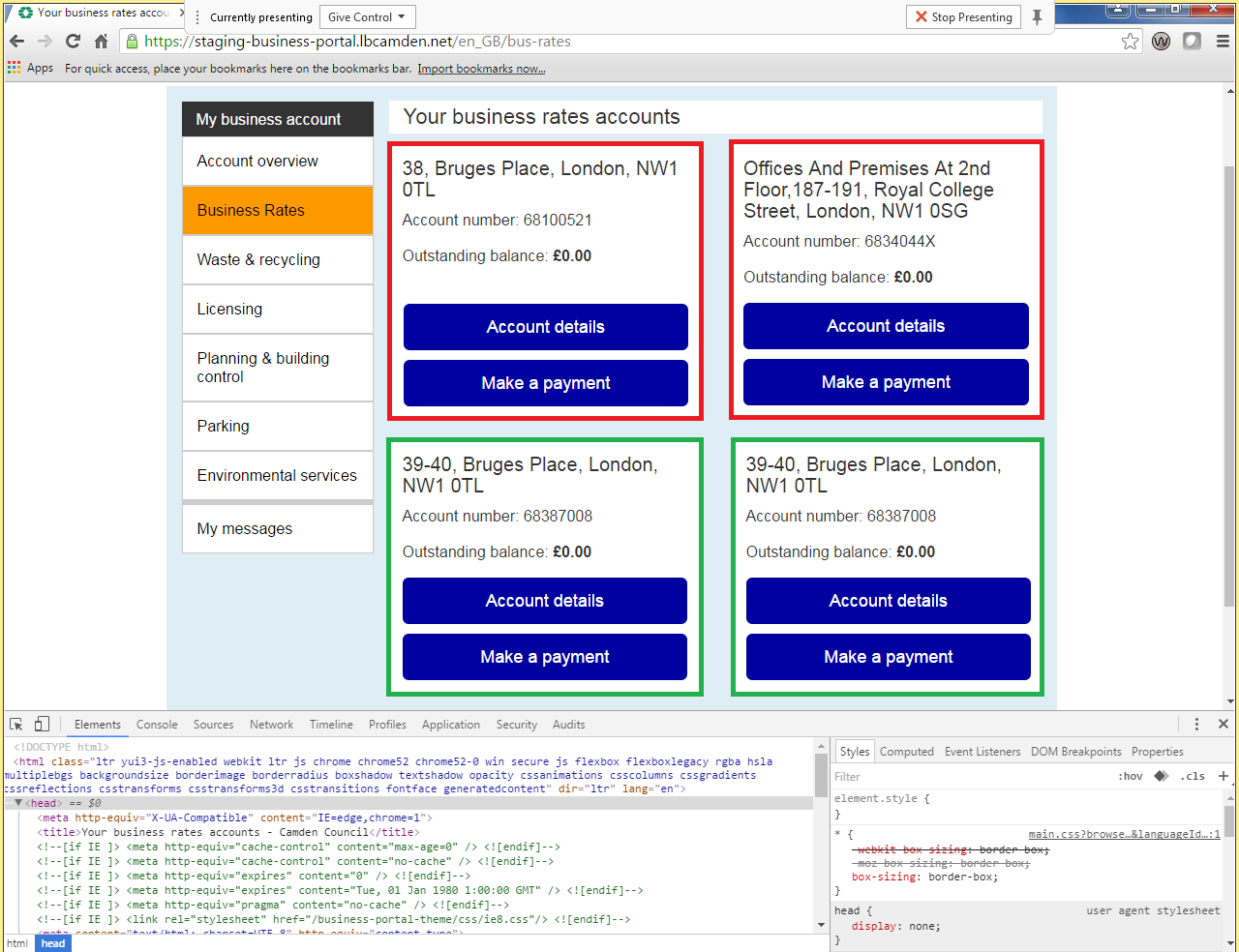Select the html breadcrumb in DevTools
The height and width of the screenshot is (952, 1239).
pos(17,943)
